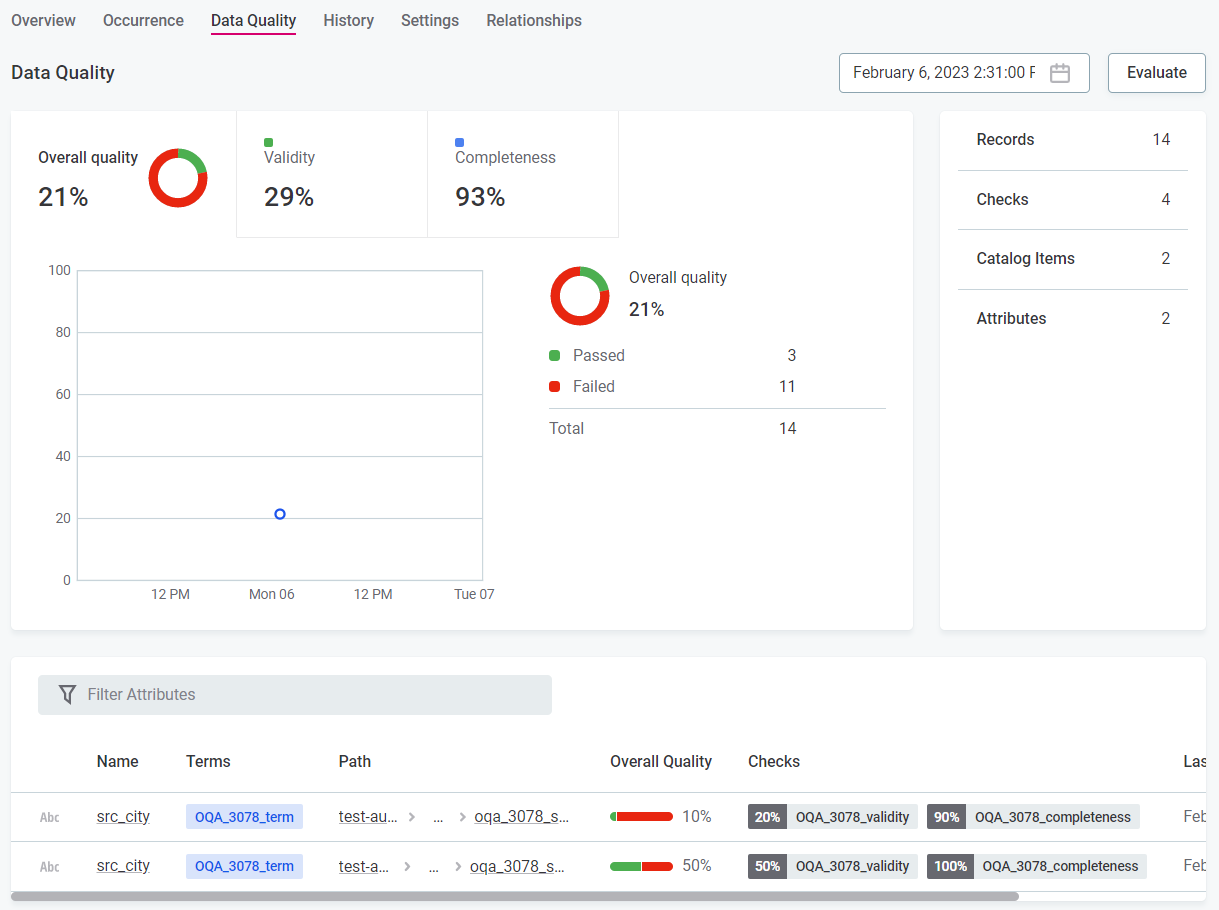Click the Overall quality donut chart at top
Image resolution: width=1219 pixels, height=910 pixels.
click(x=178, y=178)
